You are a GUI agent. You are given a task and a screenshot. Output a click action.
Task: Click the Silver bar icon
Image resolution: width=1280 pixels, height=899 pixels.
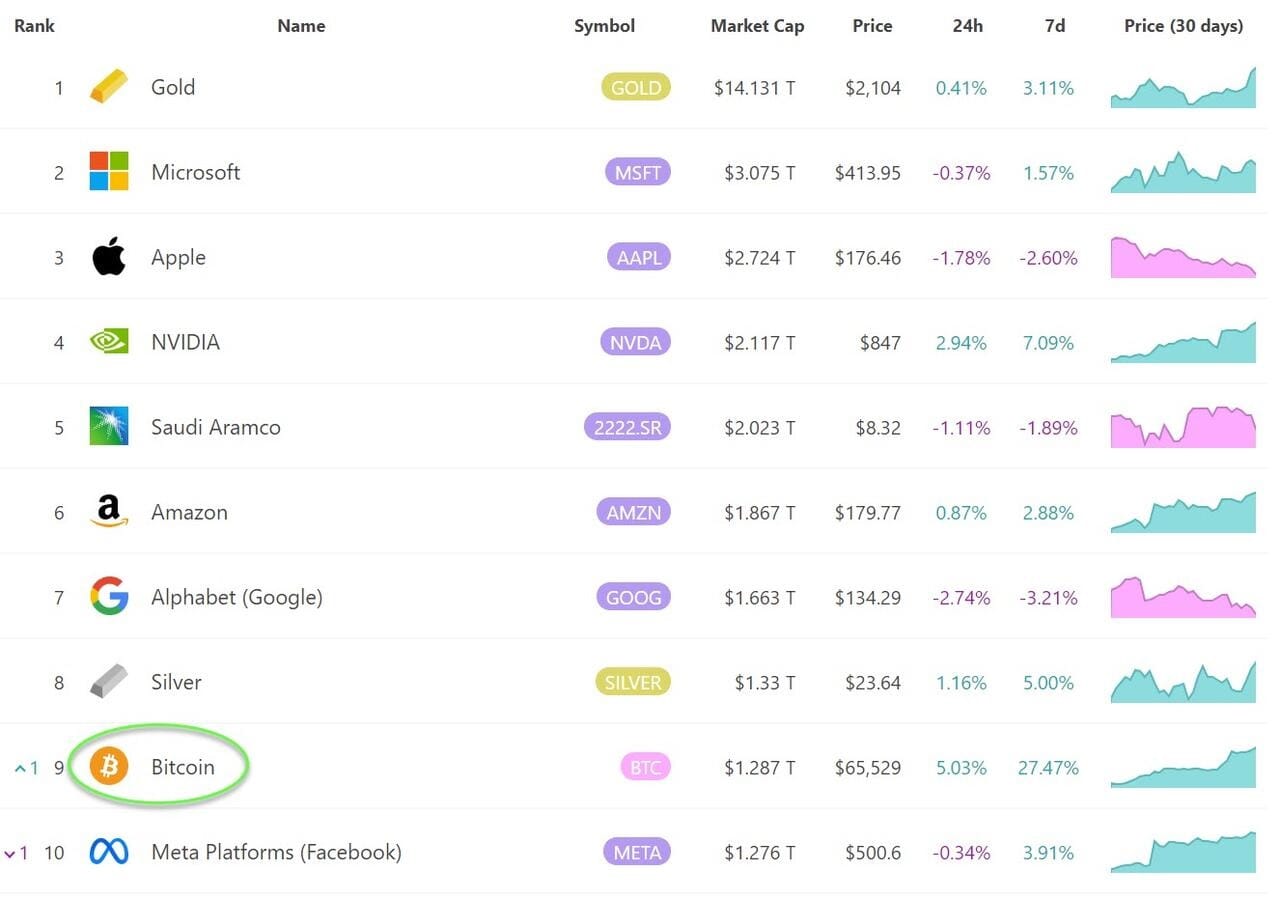click(109, 682)
